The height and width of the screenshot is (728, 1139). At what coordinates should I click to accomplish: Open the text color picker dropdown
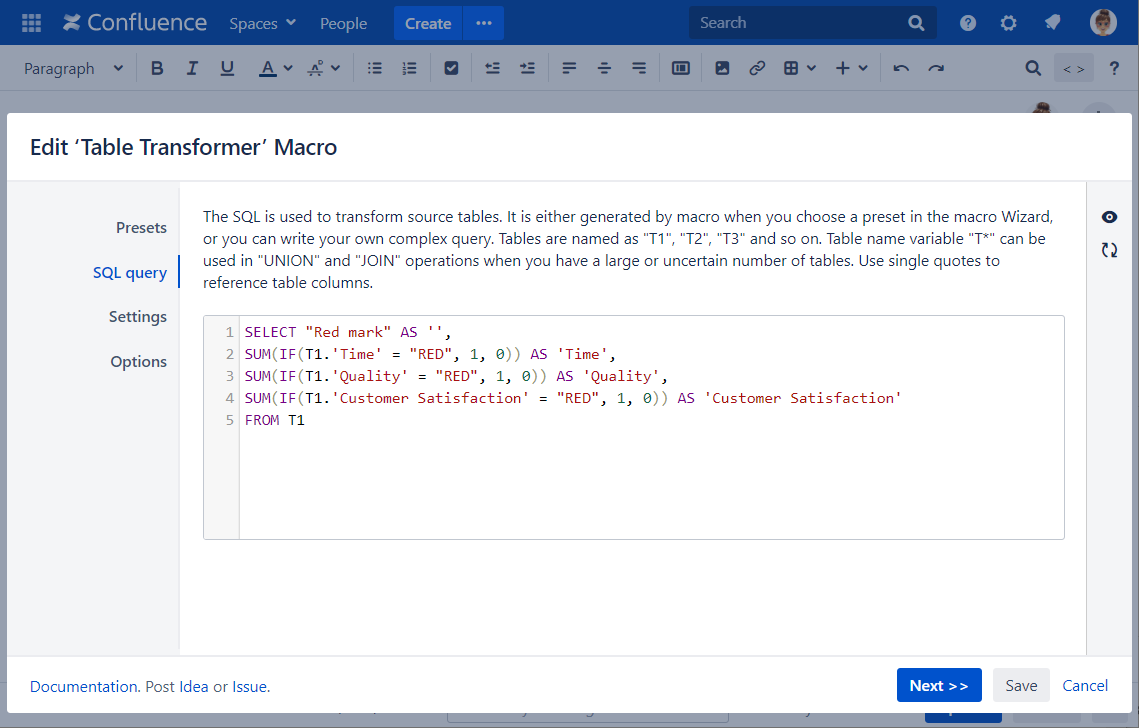coord(288,68)
